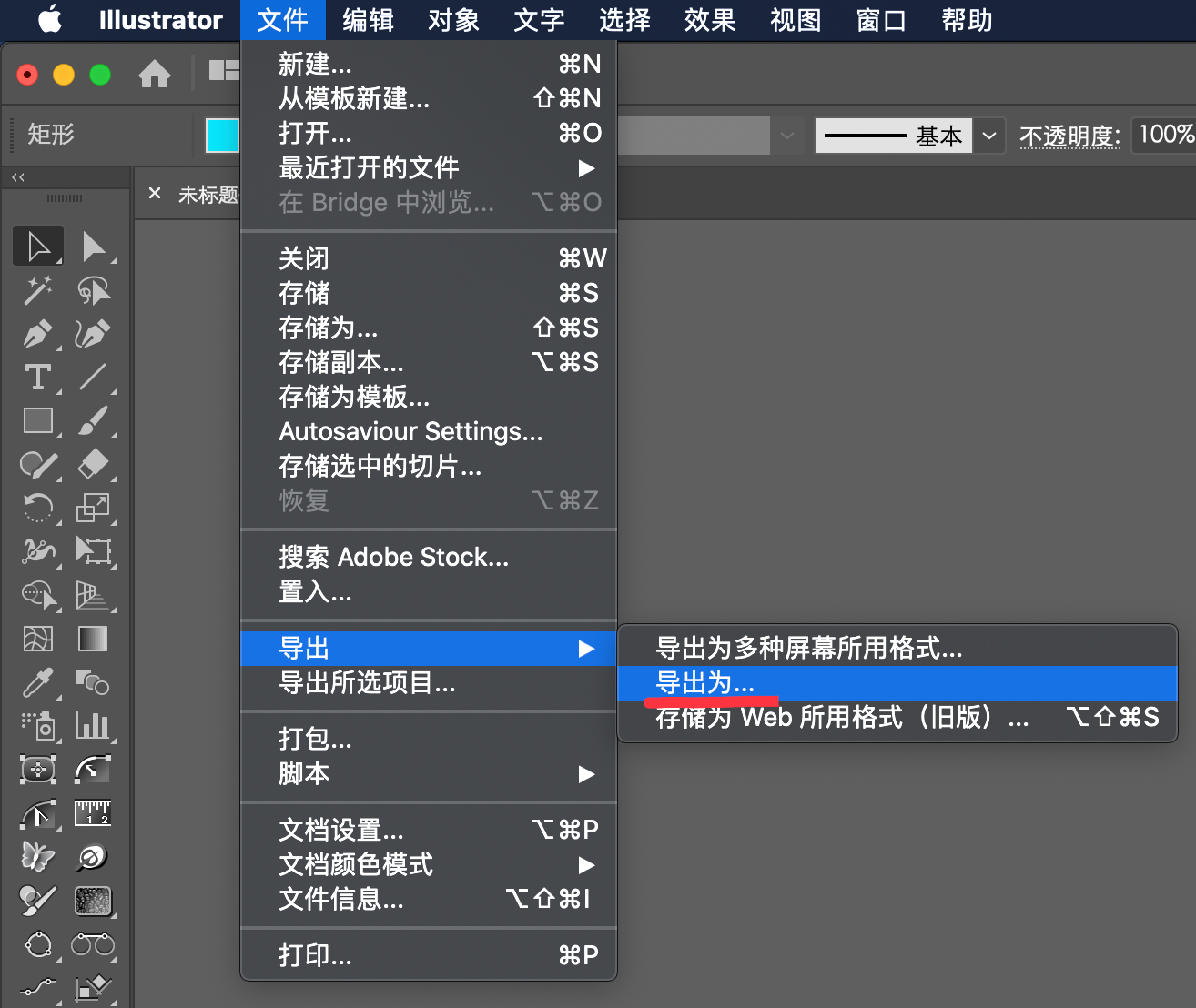Select the Magic Wand tool
The width and height of the screenshot is (1196, 1008).
[38, 290]
